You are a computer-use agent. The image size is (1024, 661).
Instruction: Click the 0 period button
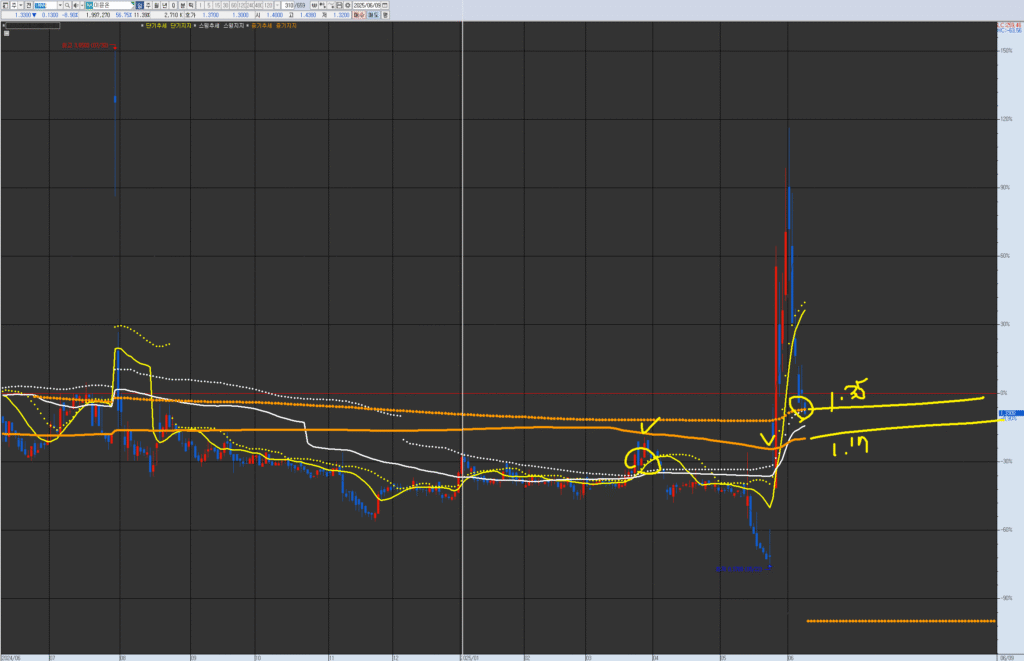click(173, 5)
